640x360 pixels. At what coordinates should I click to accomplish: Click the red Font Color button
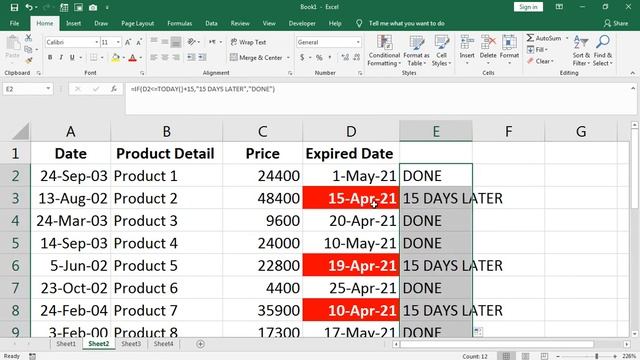(x=132, y=58)
